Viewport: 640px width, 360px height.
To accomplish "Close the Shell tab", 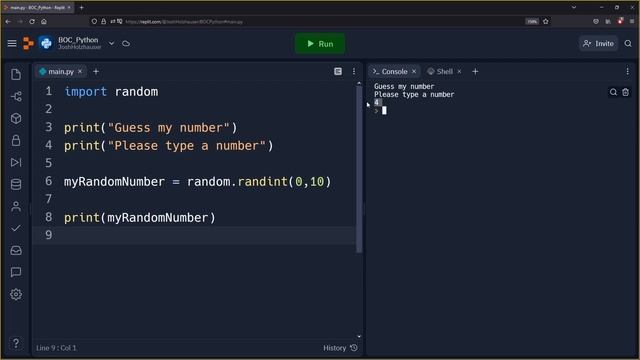I will (x=459, y=71).
